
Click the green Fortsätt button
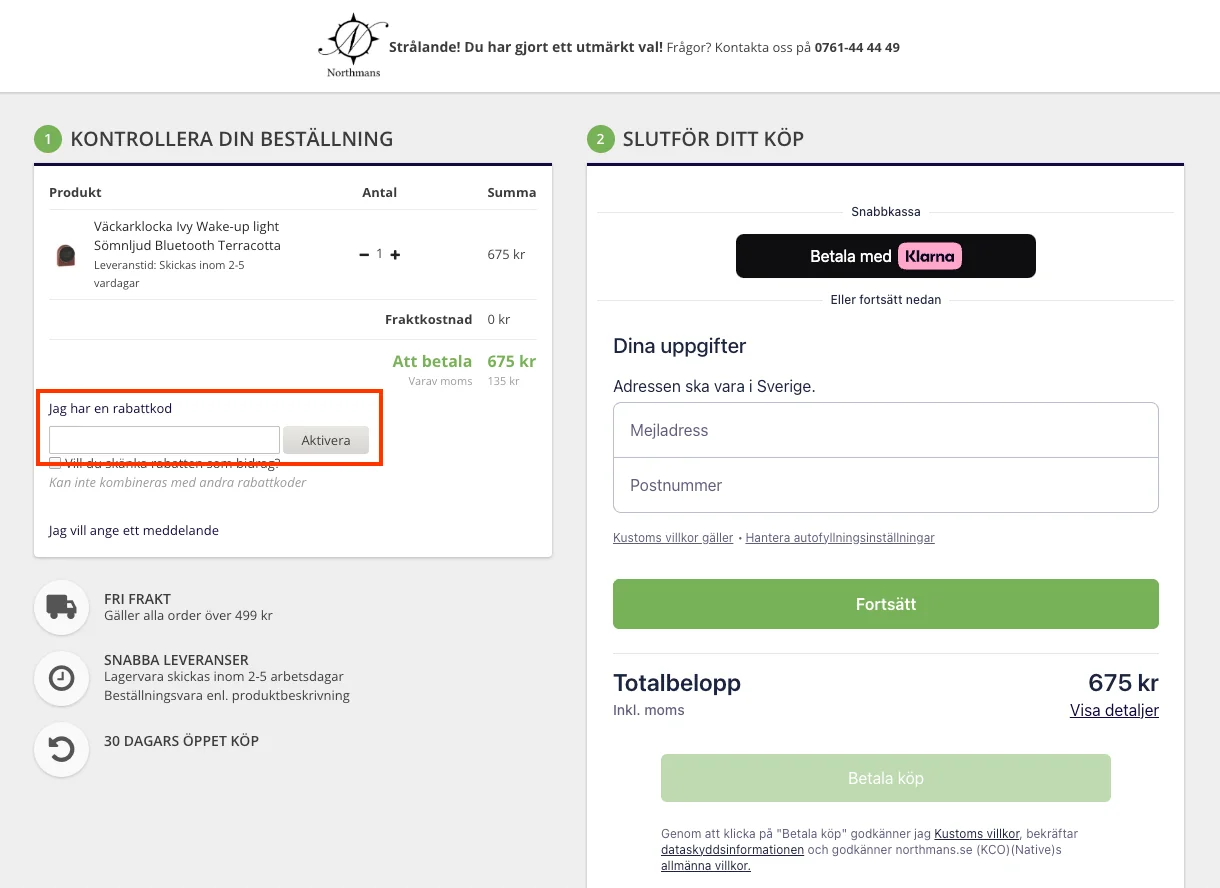pos(886,604)
